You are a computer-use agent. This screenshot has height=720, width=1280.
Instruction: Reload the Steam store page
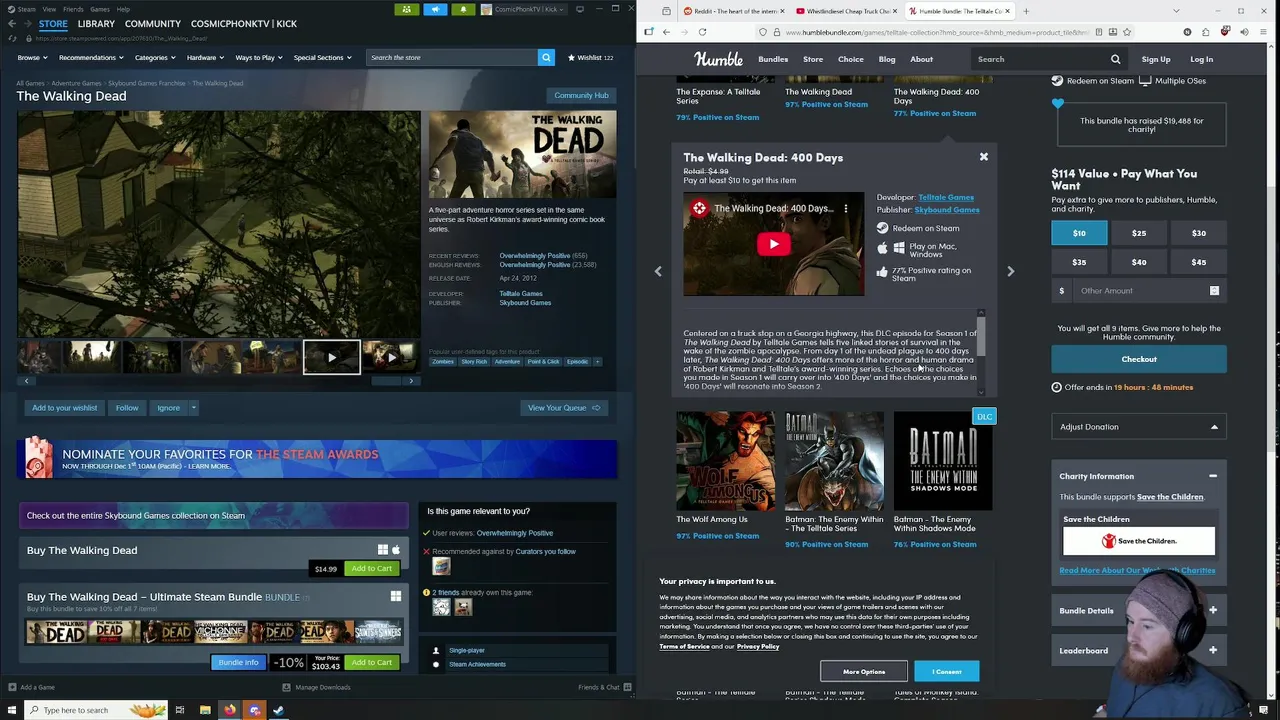click(12, 38)
